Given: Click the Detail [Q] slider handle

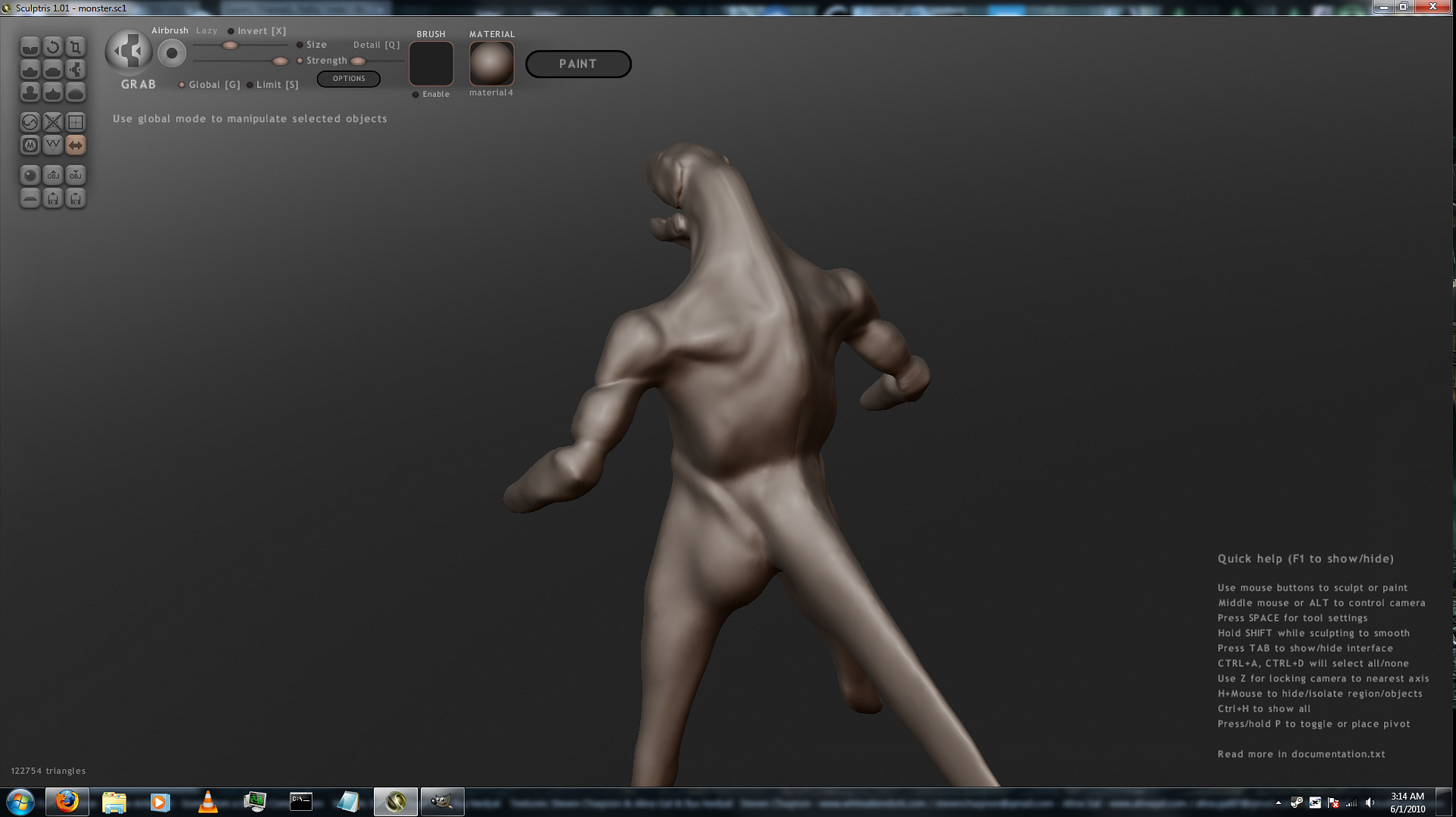Looking at the screenshot, I should [x=358, y=61].
